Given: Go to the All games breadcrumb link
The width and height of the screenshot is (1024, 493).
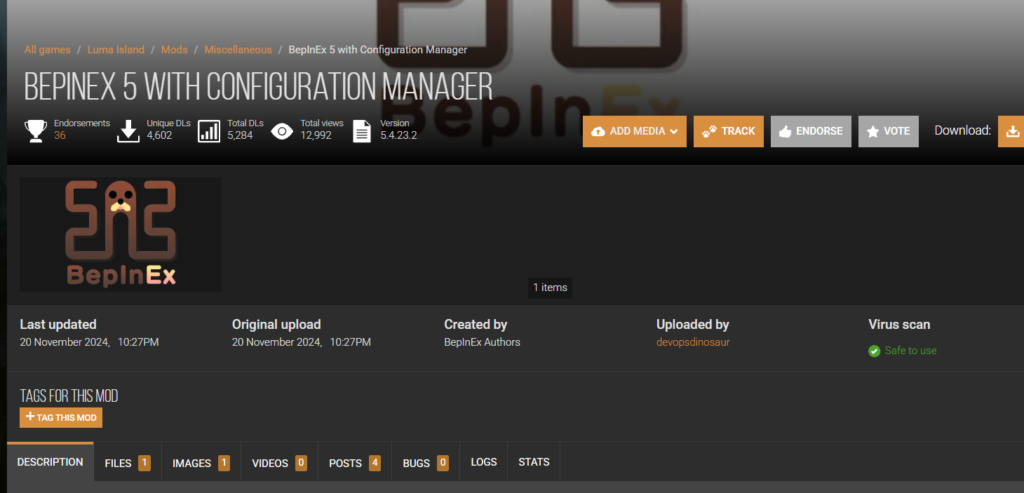Looking at the screenshot, I should [47, 49].
